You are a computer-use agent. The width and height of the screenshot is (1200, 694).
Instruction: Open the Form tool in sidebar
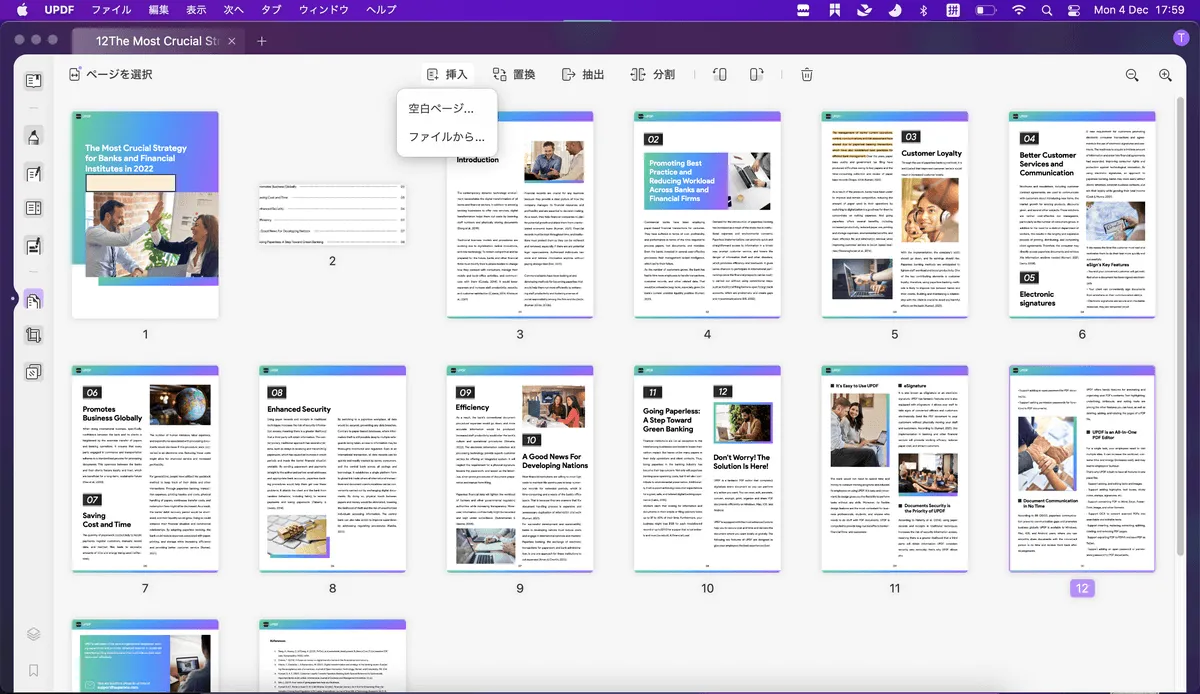coord(33,209)
